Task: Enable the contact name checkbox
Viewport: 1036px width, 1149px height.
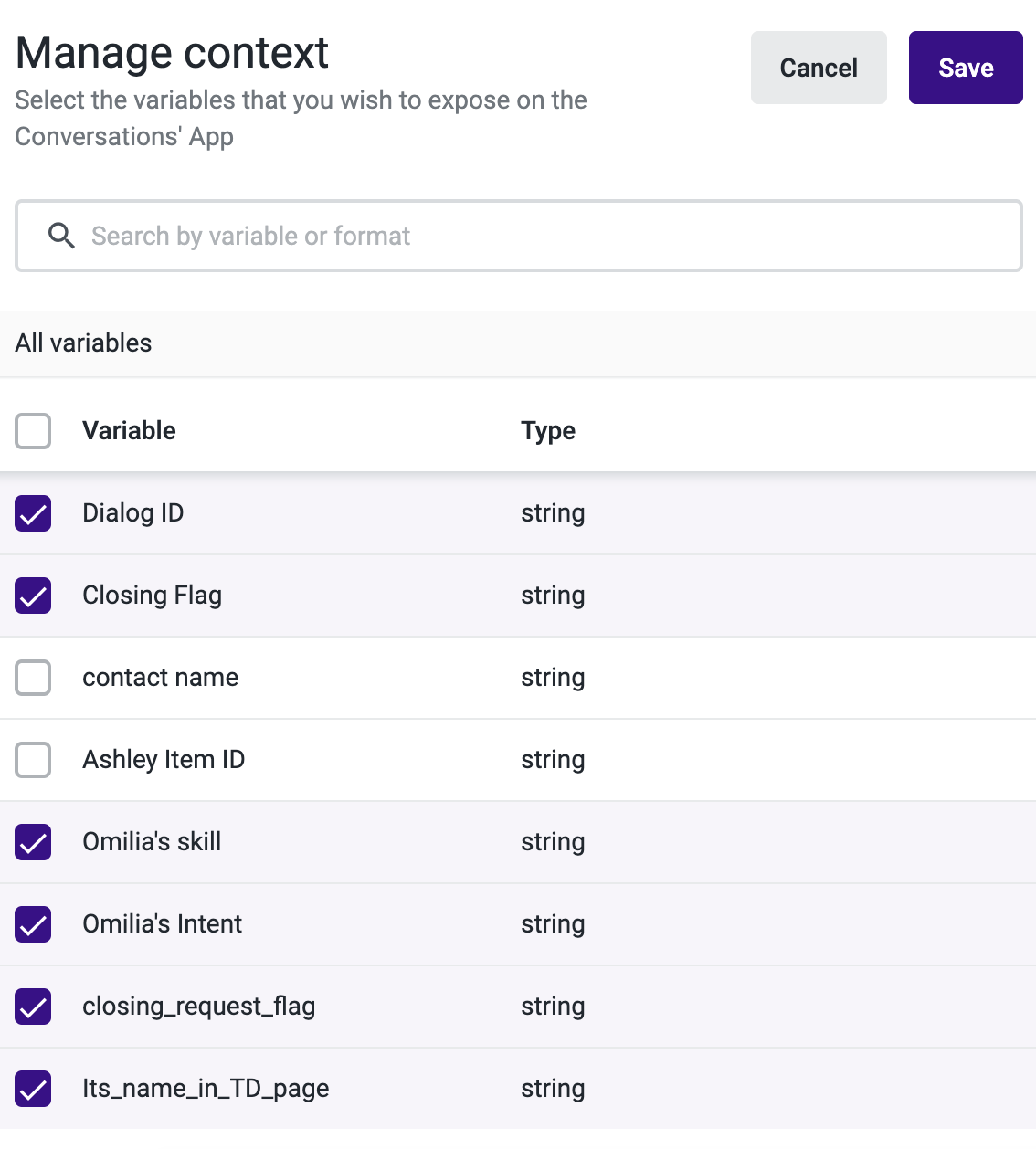Action: click(x=33, y=678)
